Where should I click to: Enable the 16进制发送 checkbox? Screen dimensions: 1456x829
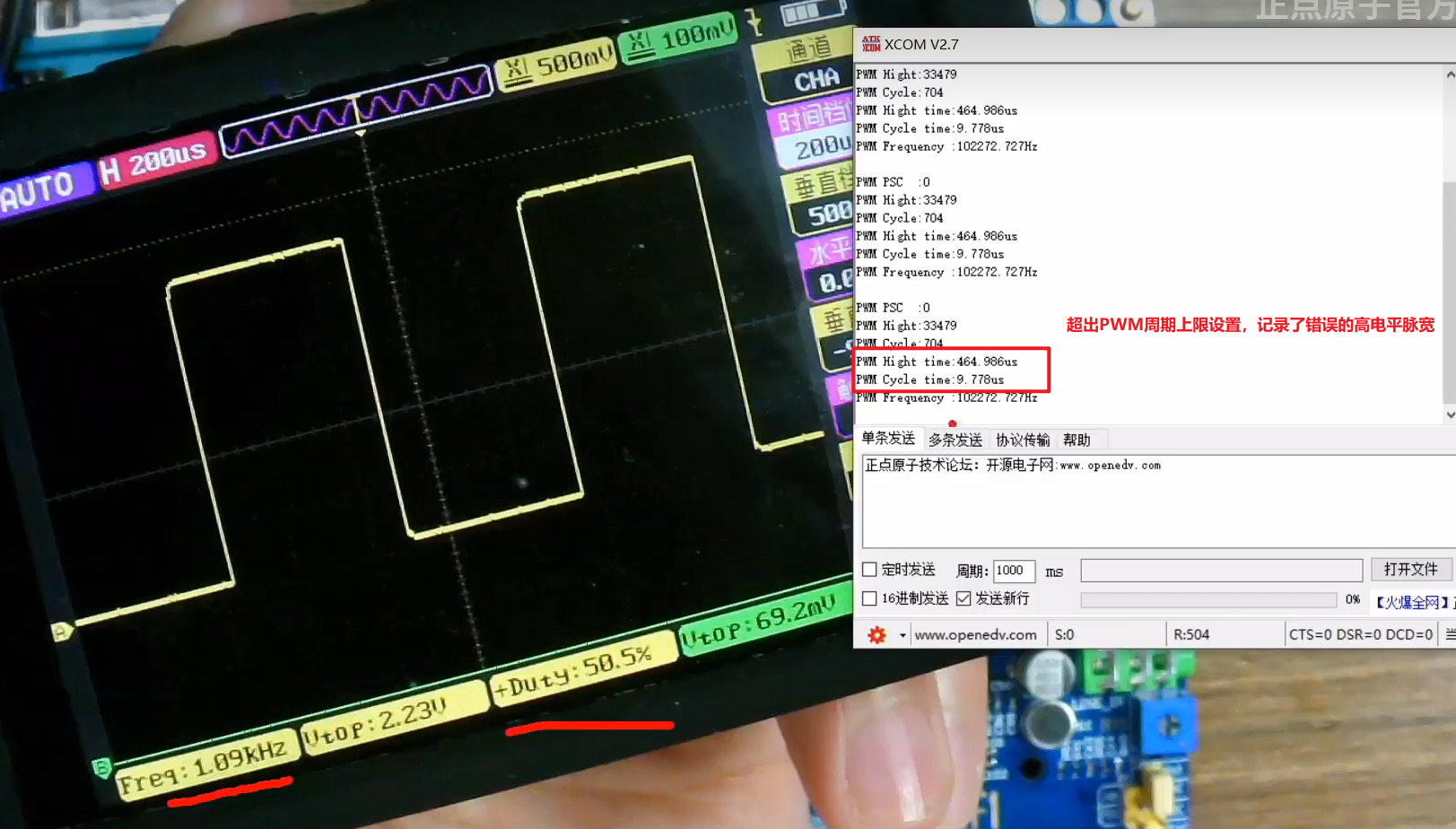(x=869, y=598)
